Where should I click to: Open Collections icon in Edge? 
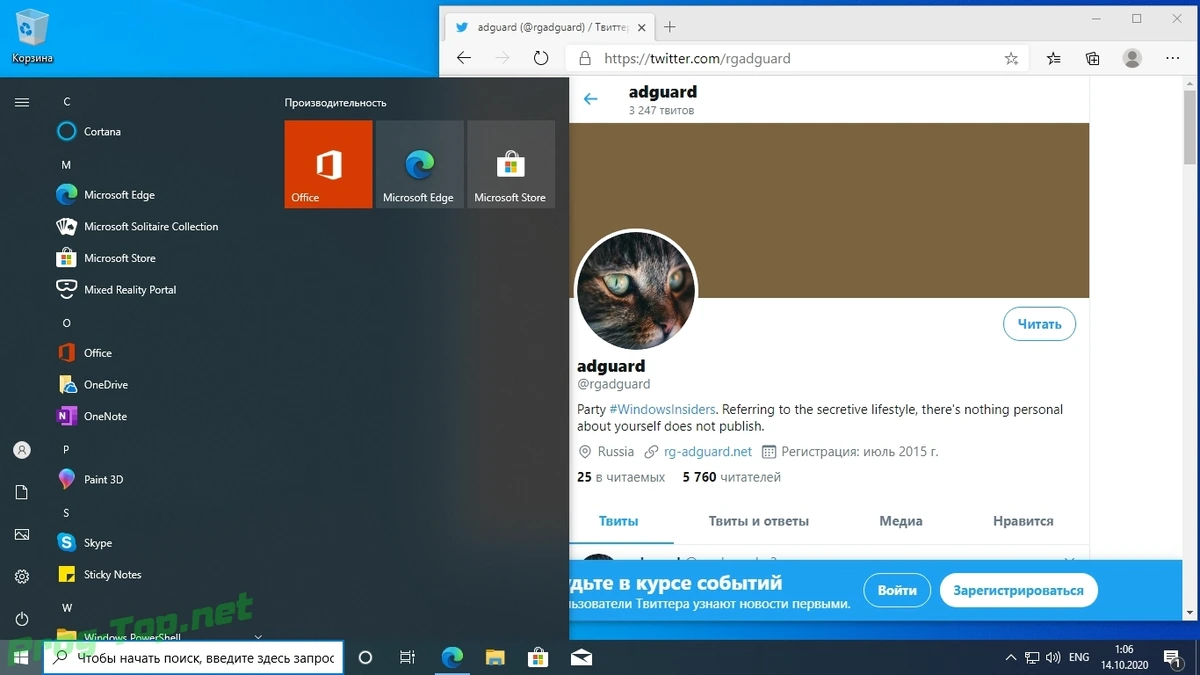tap(1093, 59)
